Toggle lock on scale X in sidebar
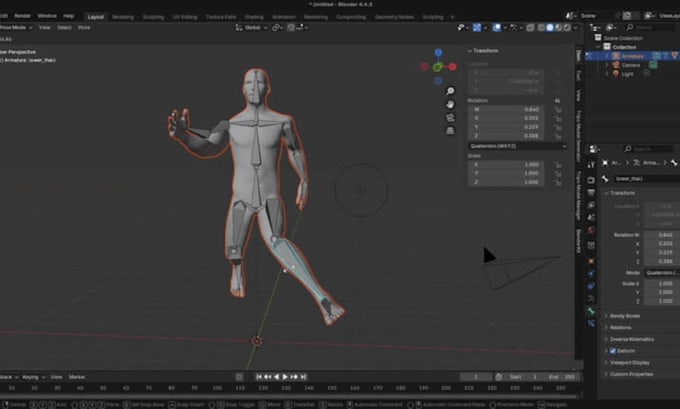The image size is (680, 409). point(558,165)
